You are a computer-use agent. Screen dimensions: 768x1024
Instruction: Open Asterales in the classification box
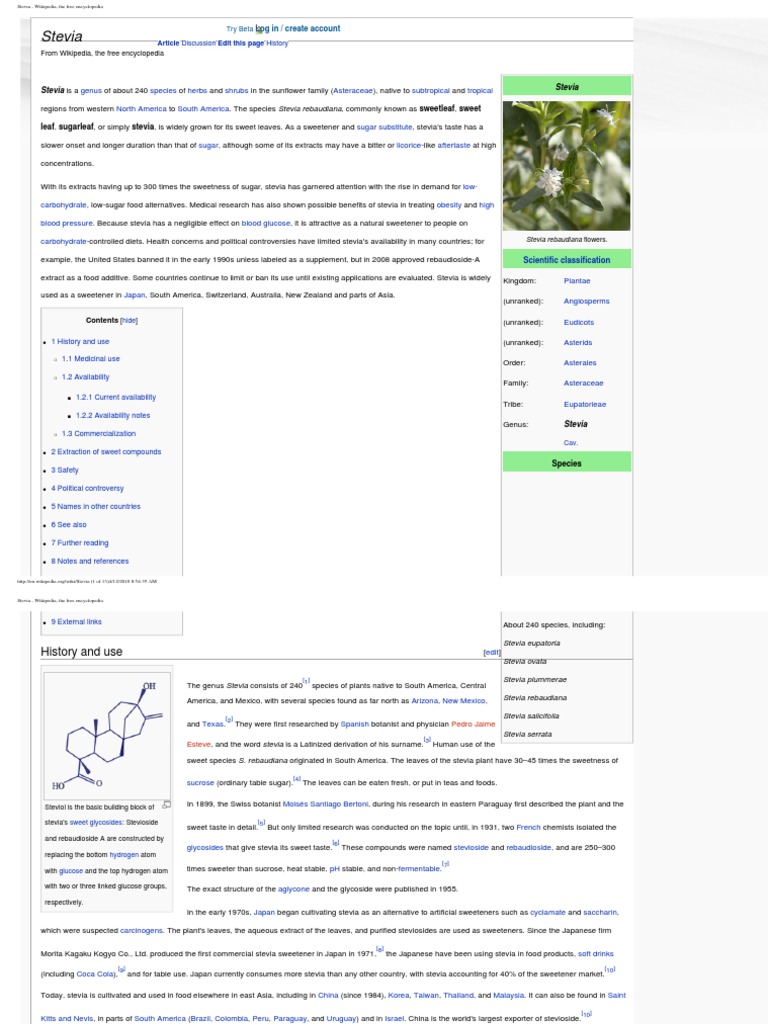click(580, 363)
